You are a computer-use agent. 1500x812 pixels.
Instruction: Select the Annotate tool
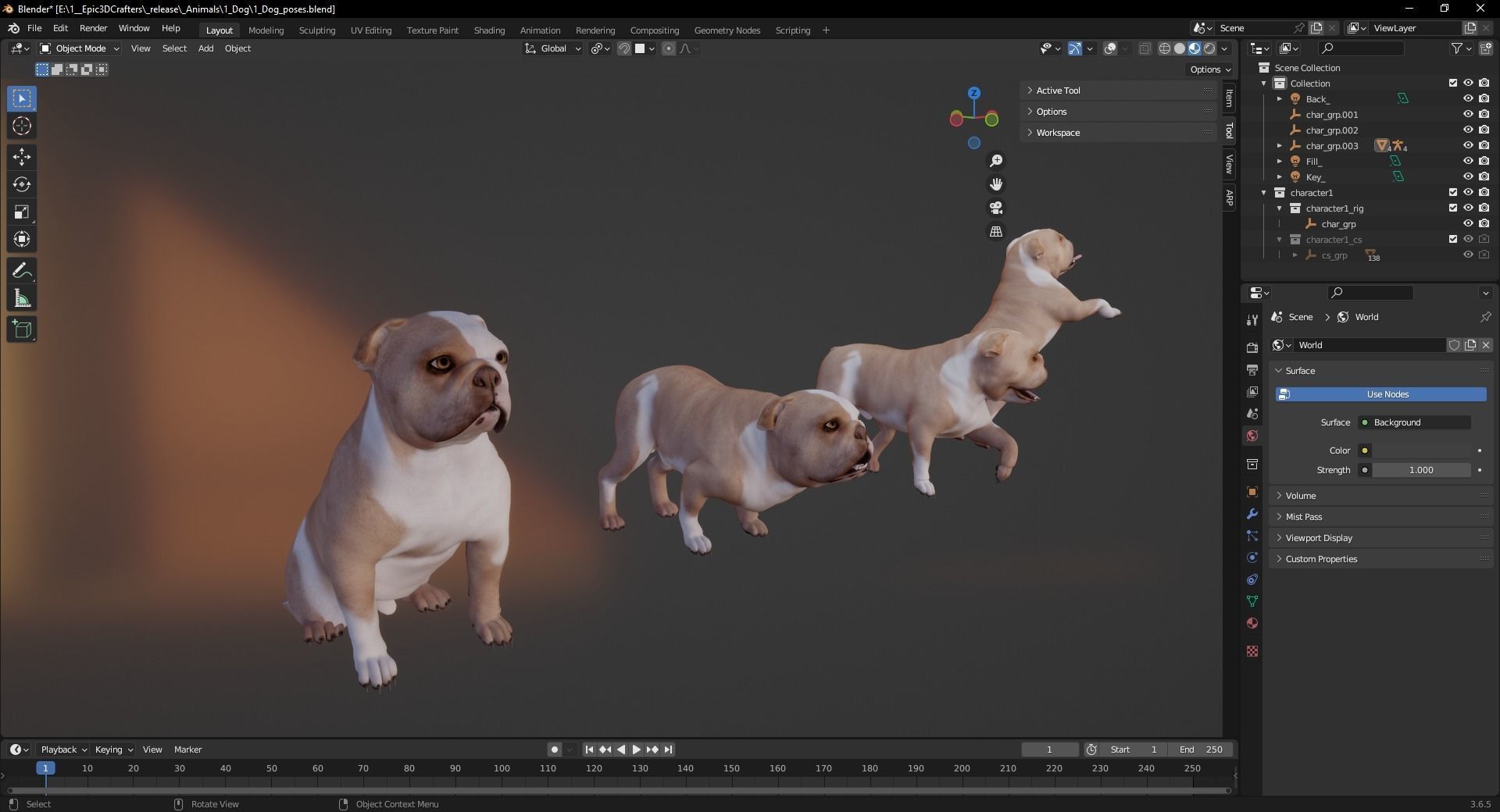coord(22,271)
